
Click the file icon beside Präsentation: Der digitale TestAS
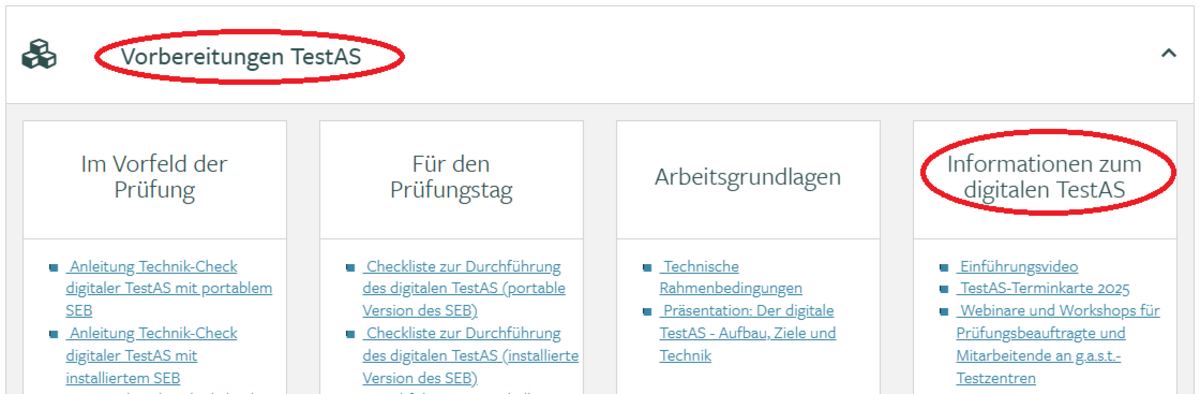click(648, 312)
